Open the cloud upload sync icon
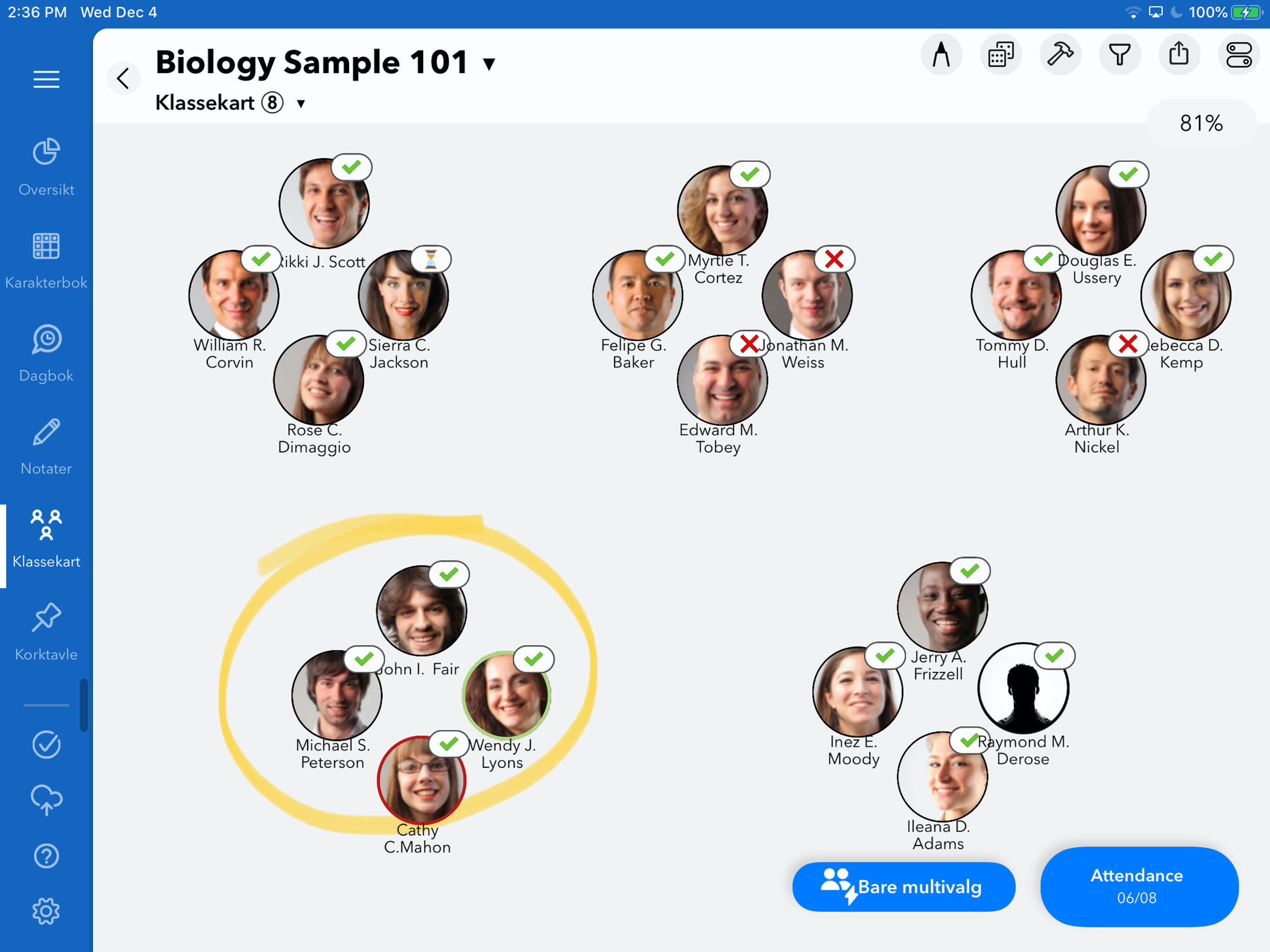Image resolution: width=1270 pixels, height=952 pixels. [x=46, y=799]
